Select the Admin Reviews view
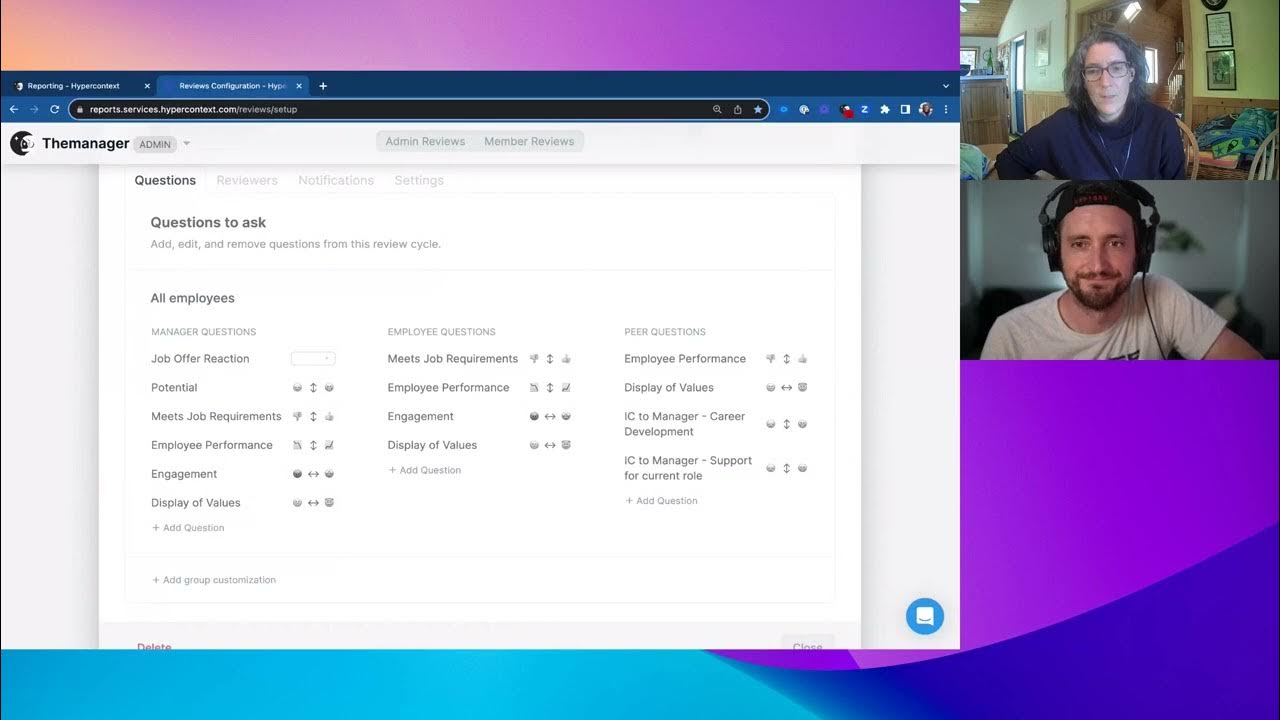This screenshot has height=720, width=1280. click(425, 142)
